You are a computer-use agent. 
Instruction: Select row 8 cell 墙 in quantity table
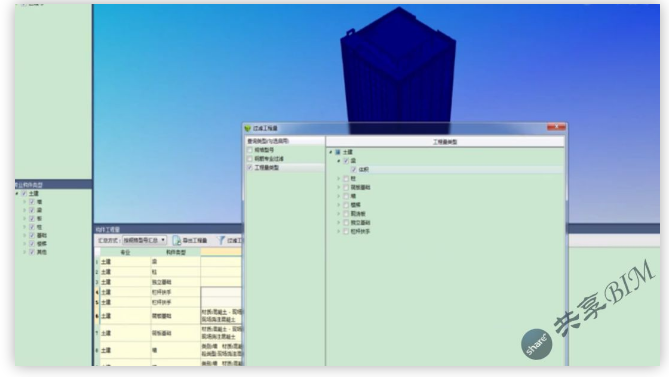coord(176,350)
